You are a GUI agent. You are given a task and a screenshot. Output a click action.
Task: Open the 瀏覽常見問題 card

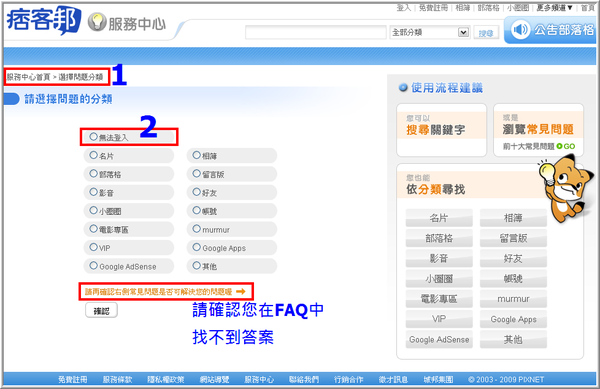click(538, 130)
